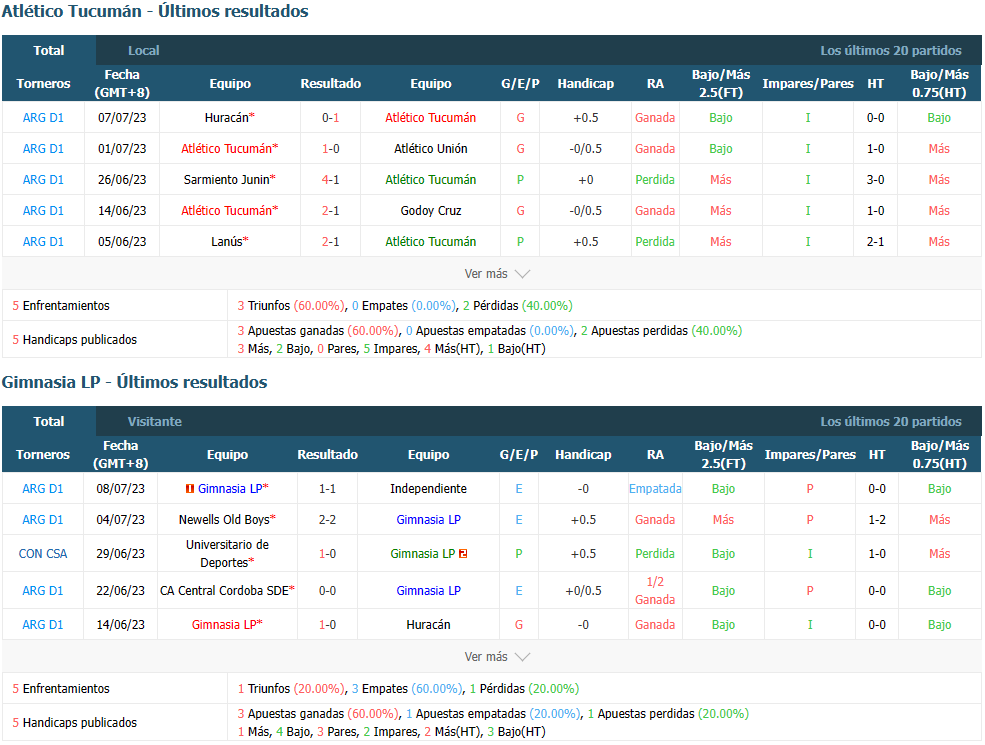Click the Impares/Pares header in Atlético Tucumán table
The width and height of the screenshot is (985, 745).
click(808, 84)
